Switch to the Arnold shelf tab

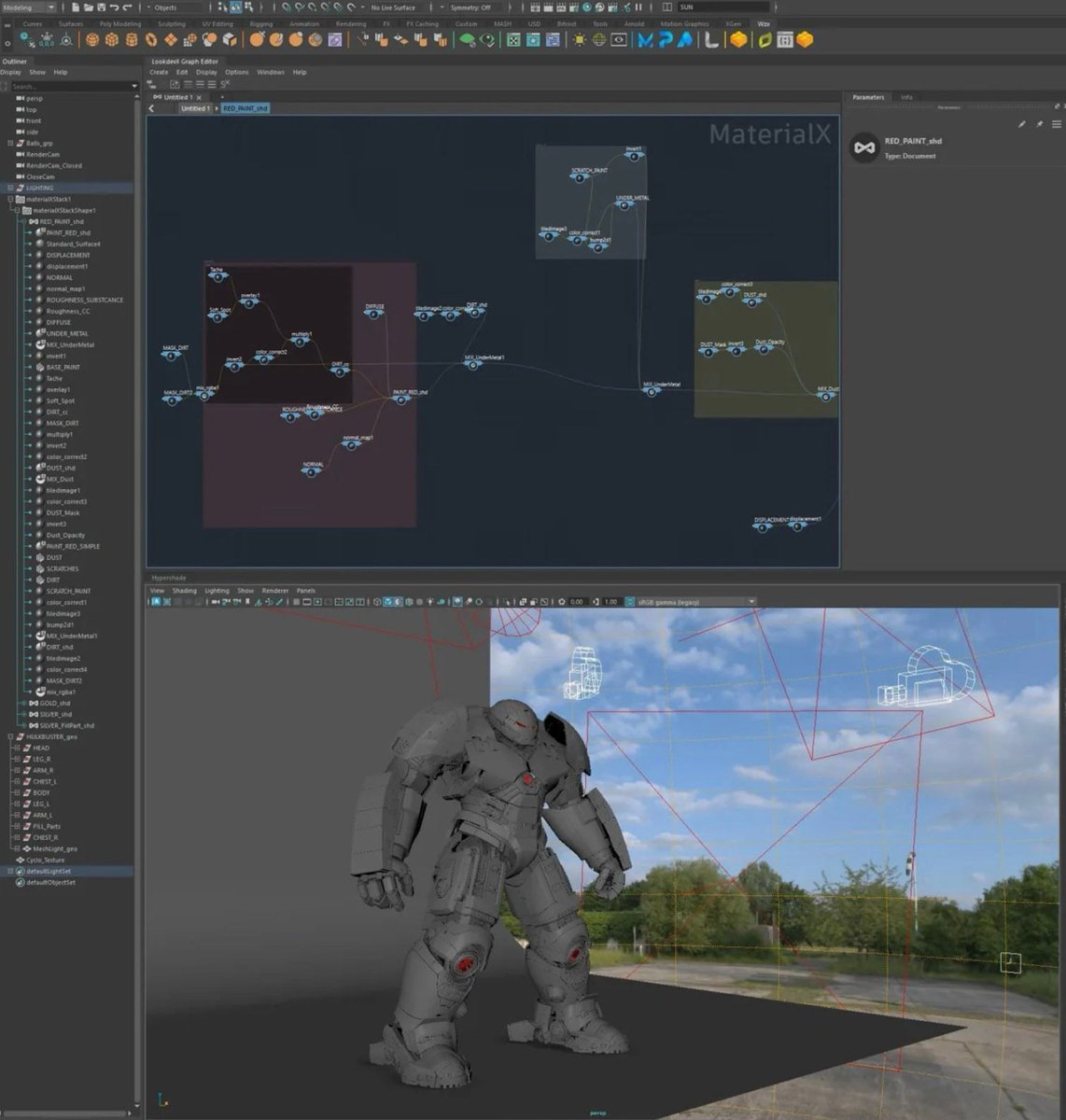click(x=634, y=24)
